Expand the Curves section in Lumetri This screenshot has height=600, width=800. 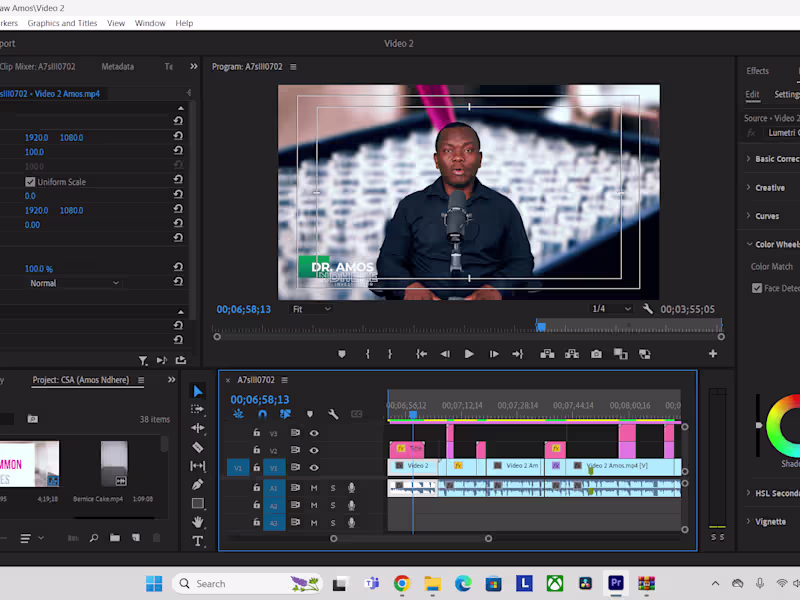click(767, 216)
